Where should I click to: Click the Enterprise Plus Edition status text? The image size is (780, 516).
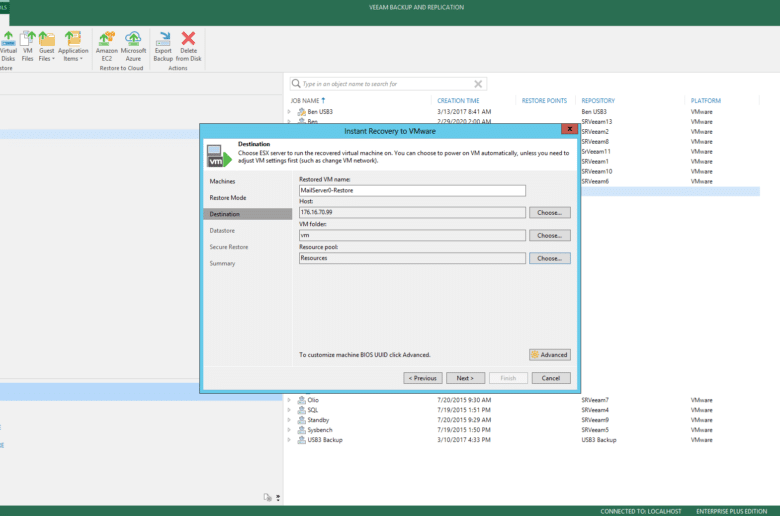(731, 512)
